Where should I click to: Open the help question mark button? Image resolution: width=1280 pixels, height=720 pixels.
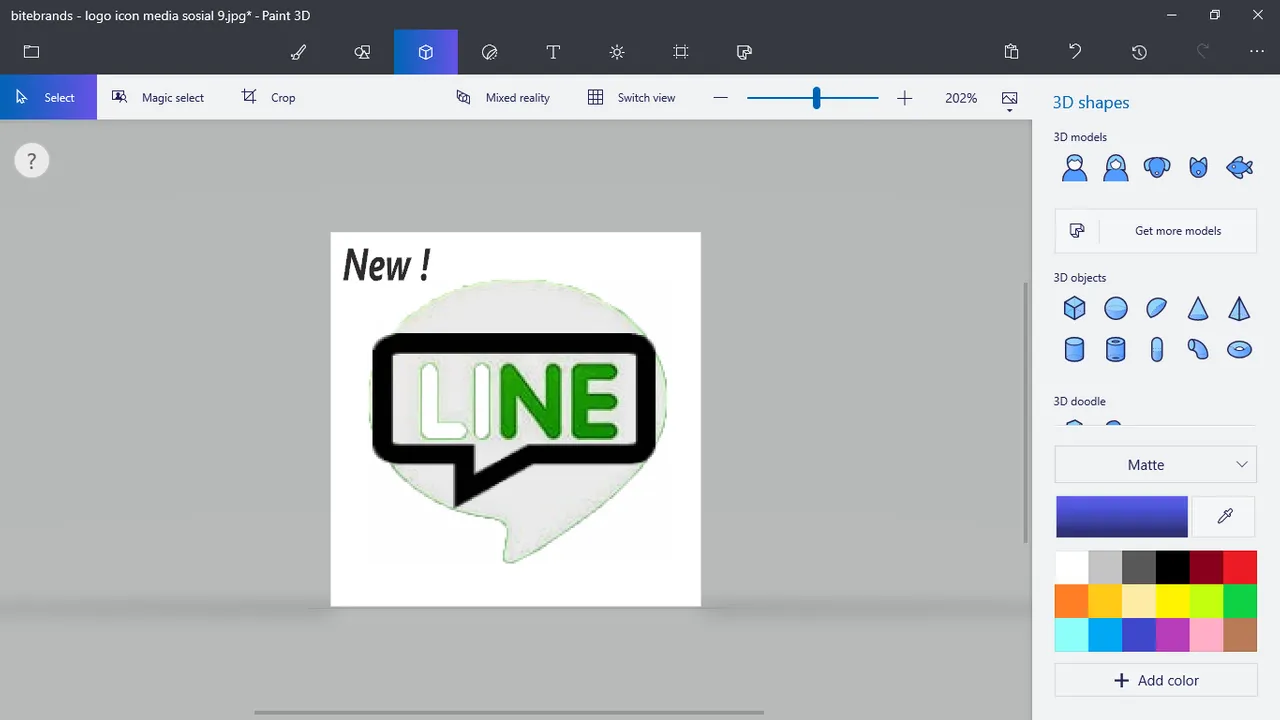(x=31, y=160)
